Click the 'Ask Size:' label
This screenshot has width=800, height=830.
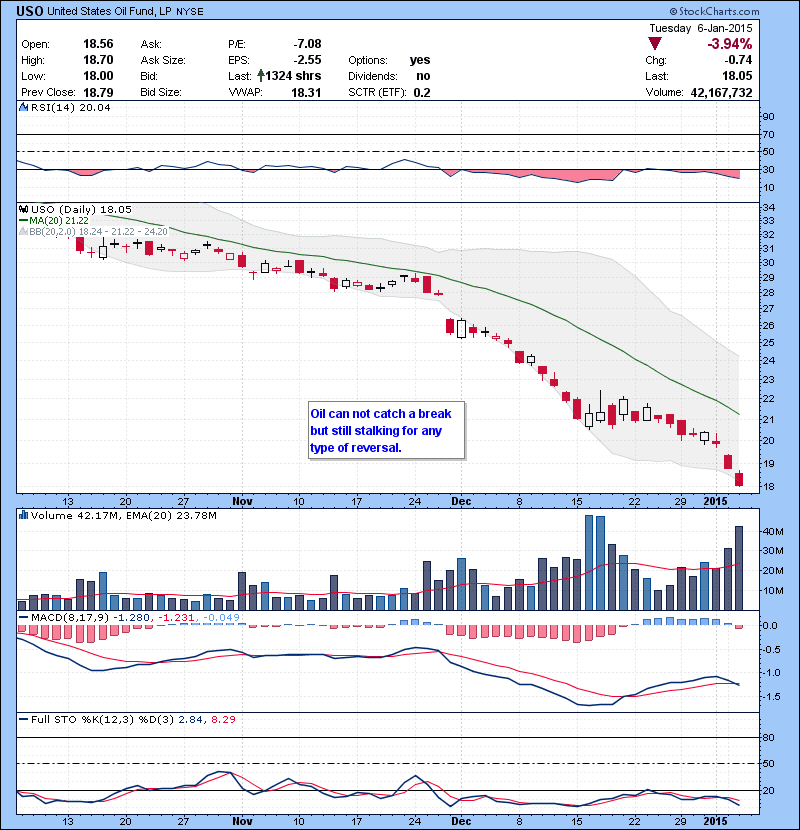click(163, 60)
